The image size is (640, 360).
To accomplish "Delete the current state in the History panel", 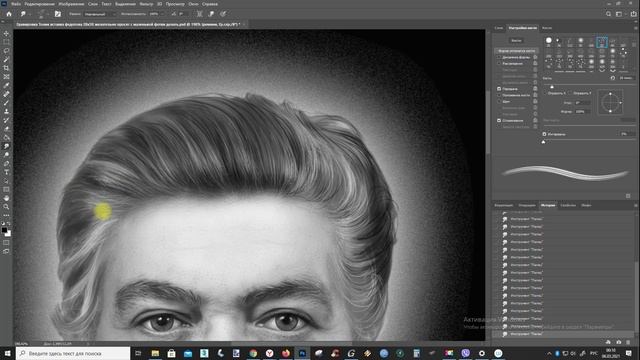I will coord(628,342).
